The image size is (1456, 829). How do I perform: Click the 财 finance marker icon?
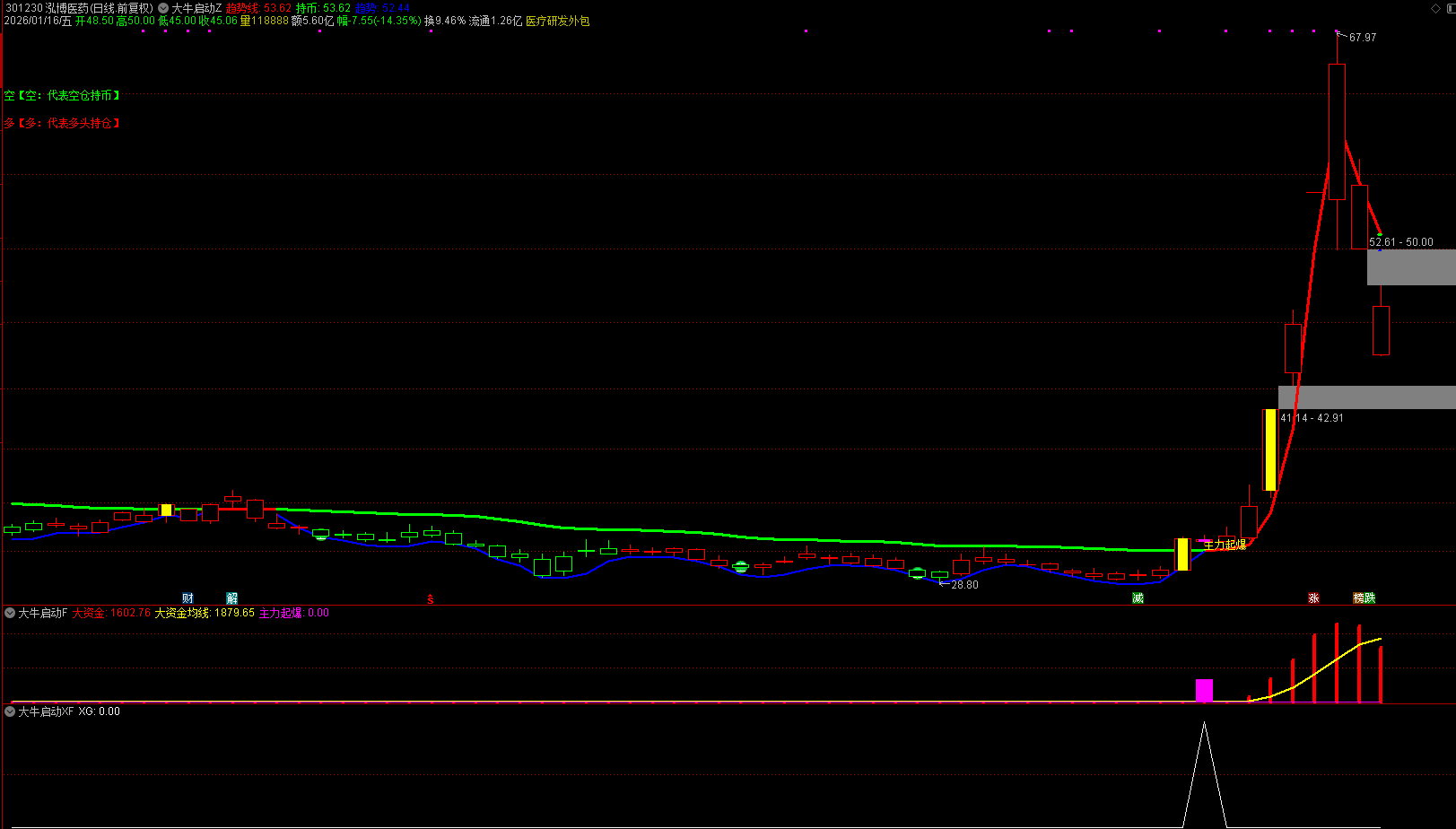tap(187, 598)
